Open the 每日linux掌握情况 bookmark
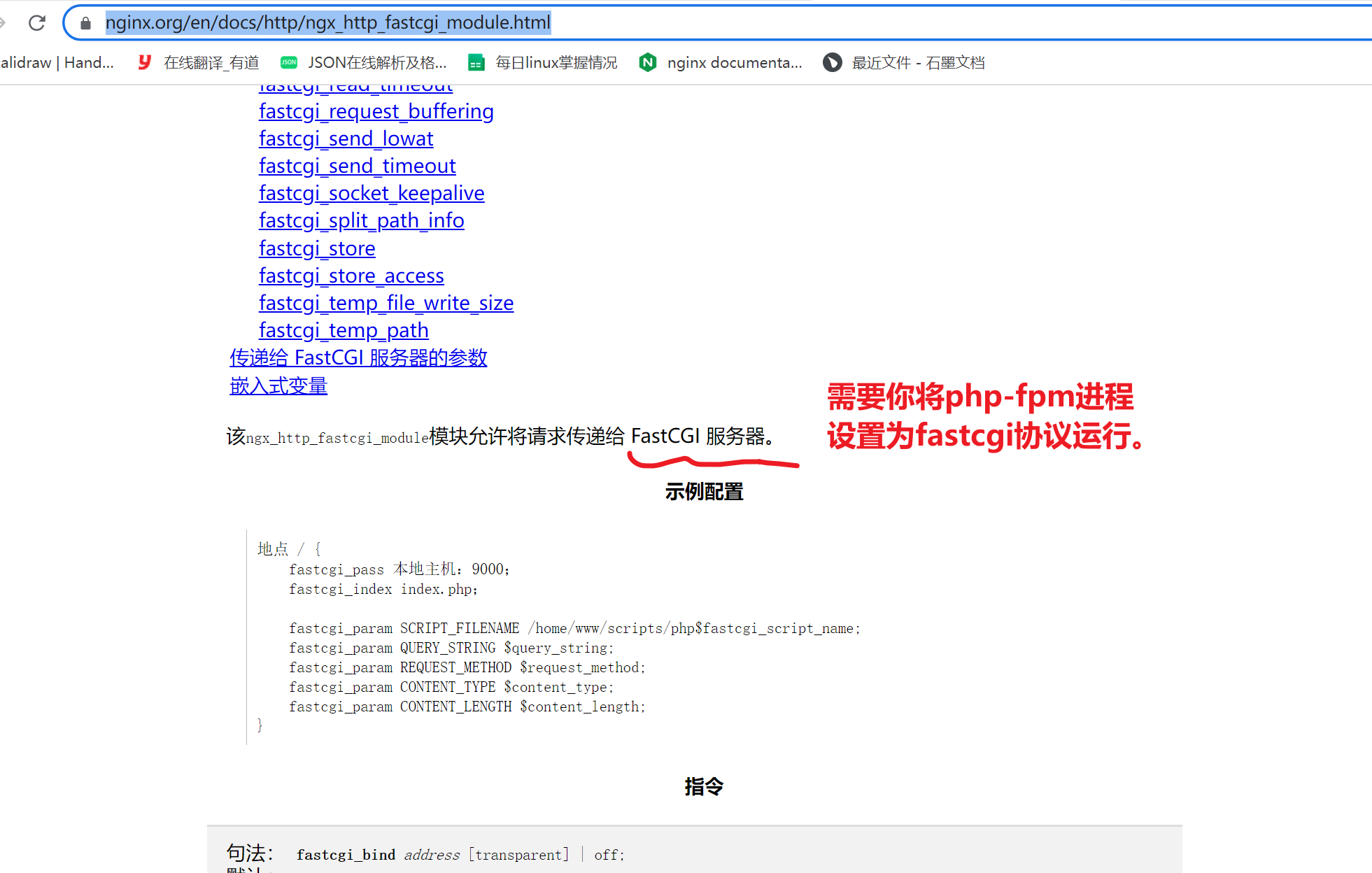Viewport: 1372px width, 873px height. 542,62
